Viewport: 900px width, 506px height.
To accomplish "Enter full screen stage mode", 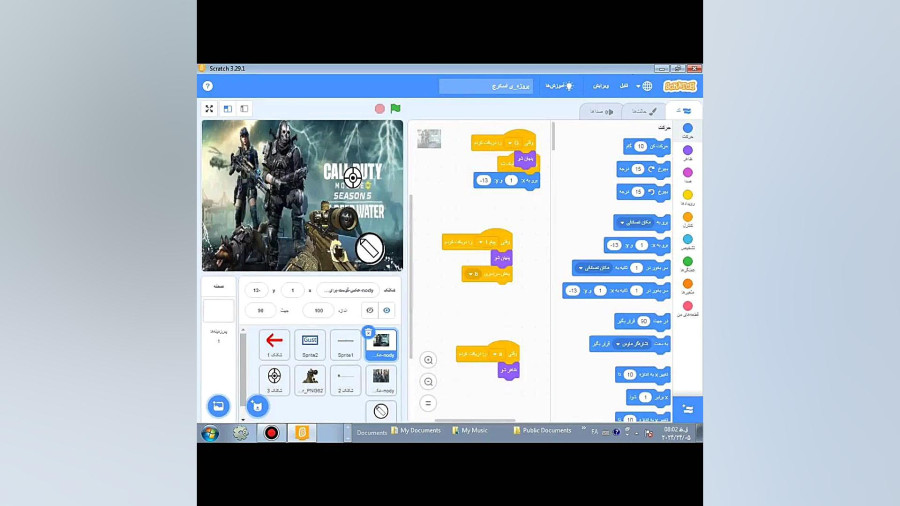I will [210, 108].
